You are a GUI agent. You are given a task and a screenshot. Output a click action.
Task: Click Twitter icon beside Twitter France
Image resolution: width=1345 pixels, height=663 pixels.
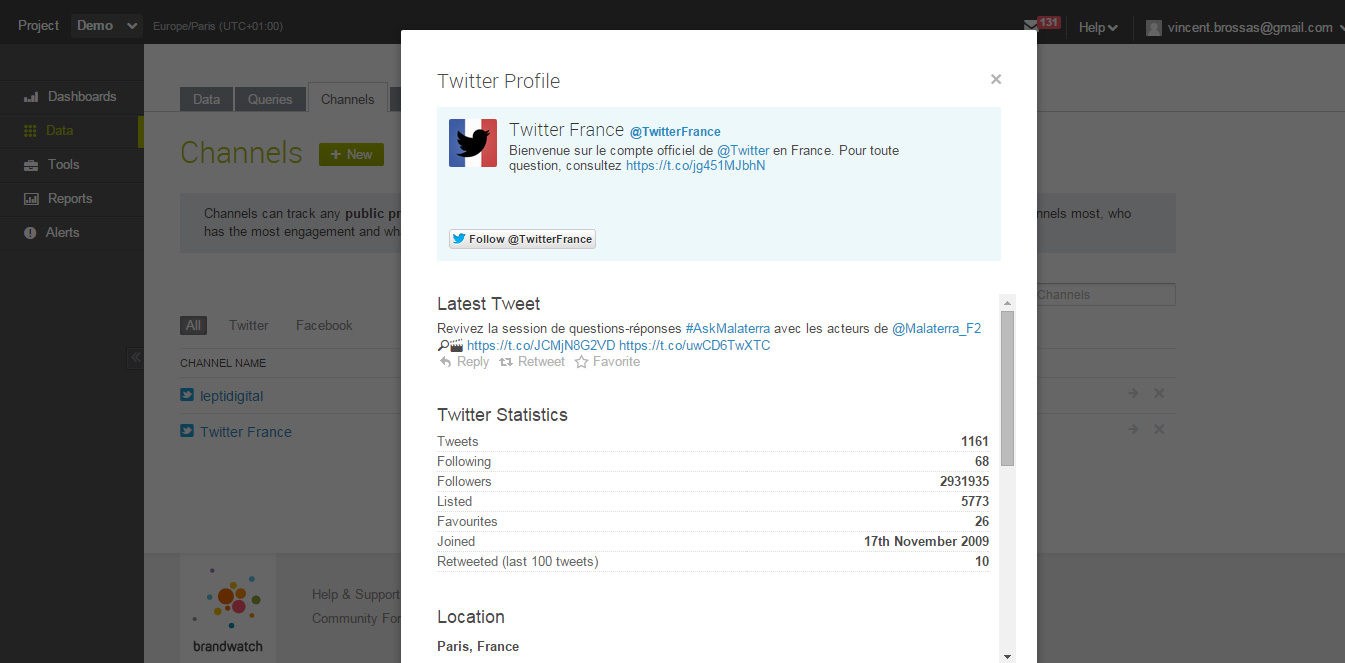point(186,431)
